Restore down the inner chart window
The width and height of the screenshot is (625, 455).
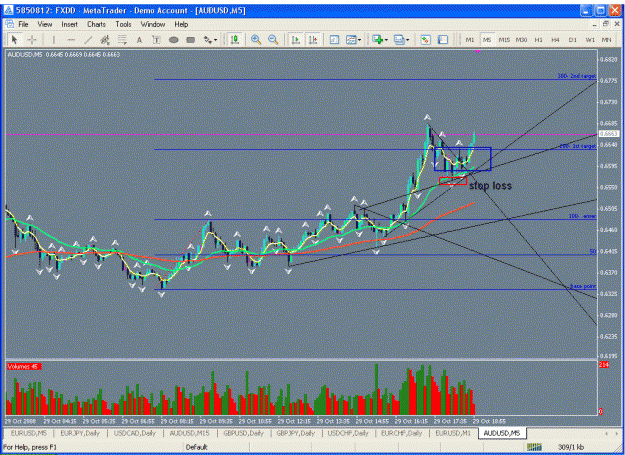[606, 24]
